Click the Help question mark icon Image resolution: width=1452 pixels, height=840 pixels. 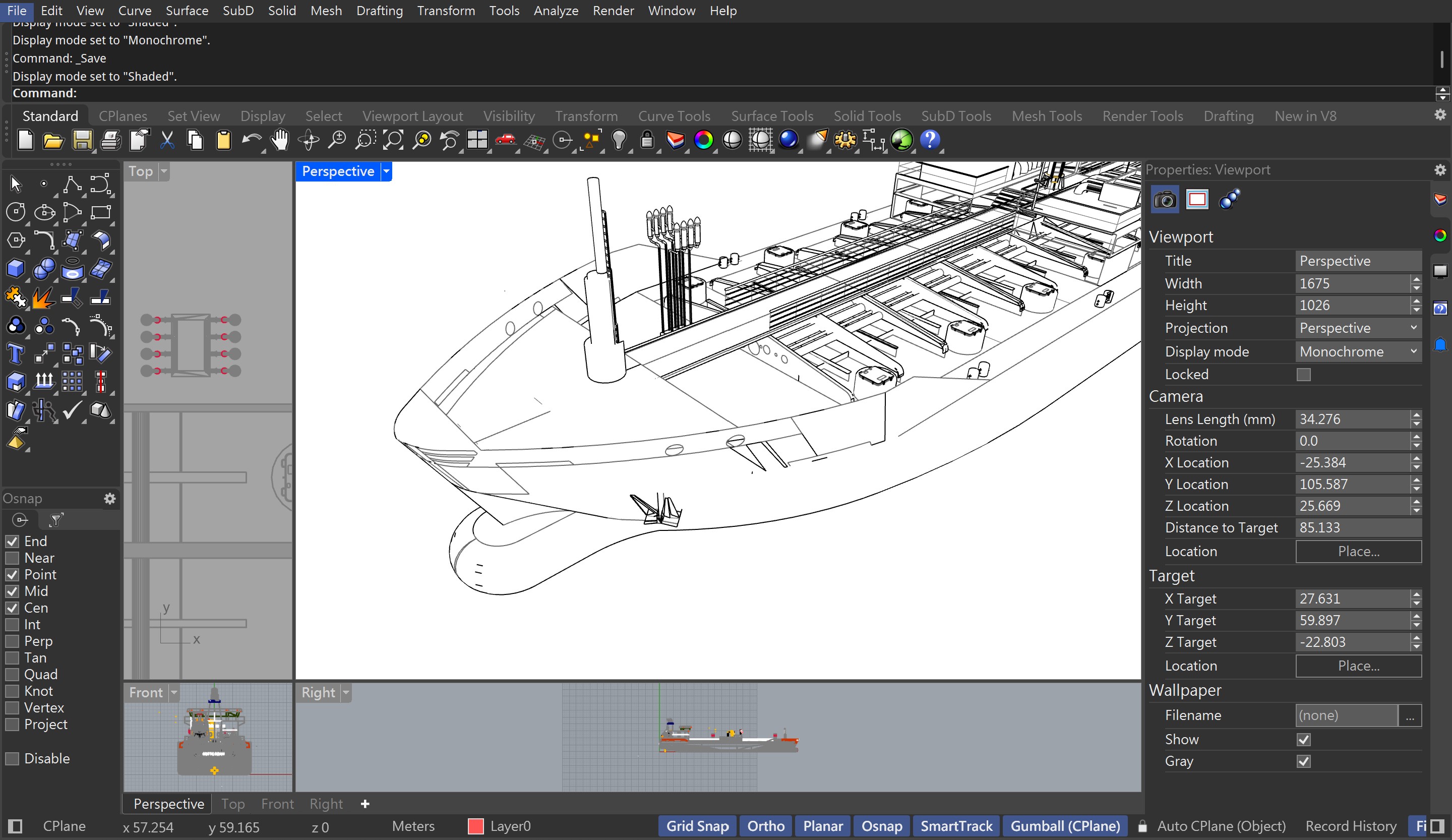pos(929,140)
